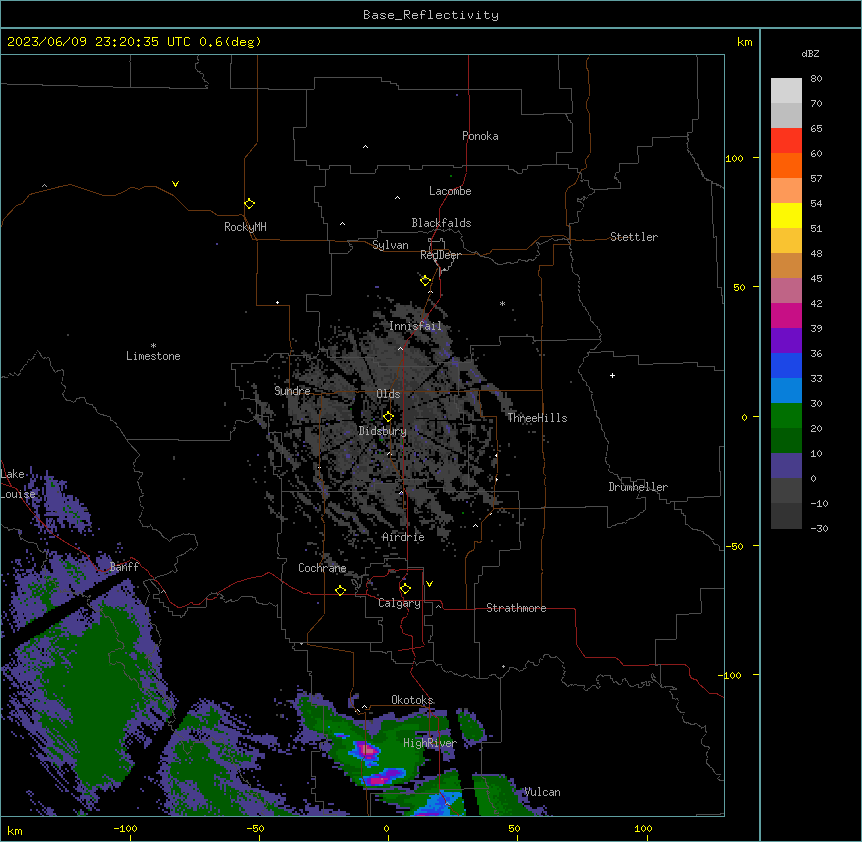Image resolution: width=862 pixels, height=842 pixels.
Task: Click the -100 mark on bottom axis
Action: pyautogui.click(x=125, y=828)
